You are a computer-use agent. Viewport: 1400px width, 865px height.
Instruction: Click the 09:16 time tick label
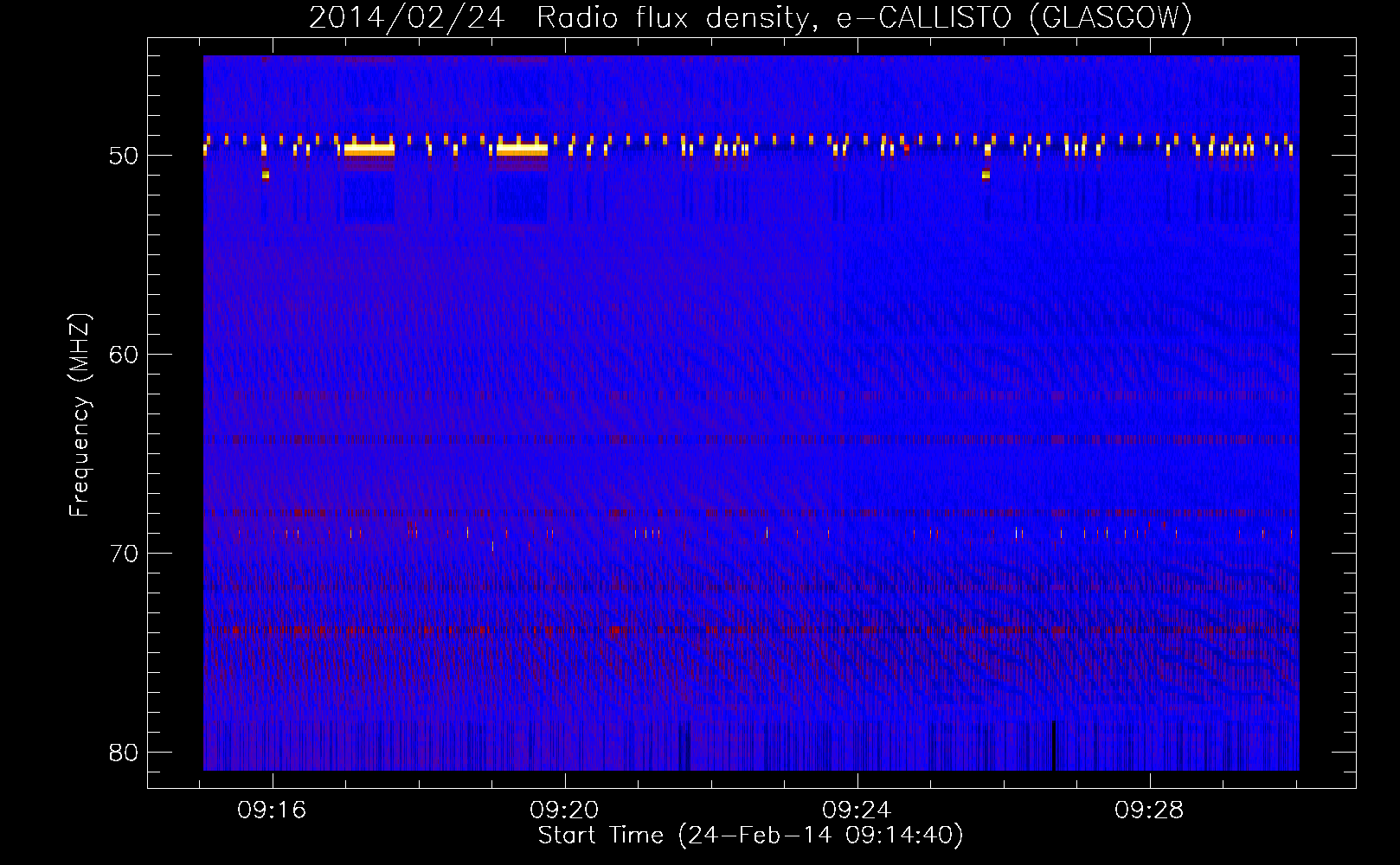[x=272, y=811]
